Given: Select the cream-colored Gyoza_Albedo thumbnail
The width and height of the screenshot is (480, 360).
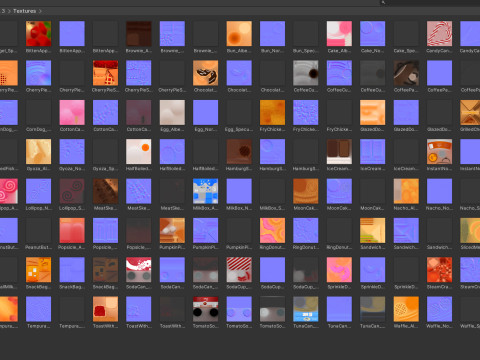Looking at the screenshot, I should [x=39, y=152].
